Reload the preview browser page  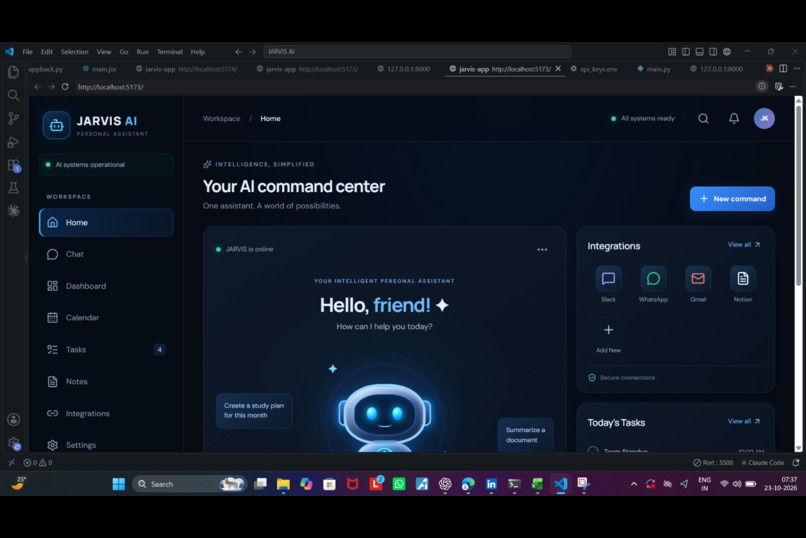65,87
